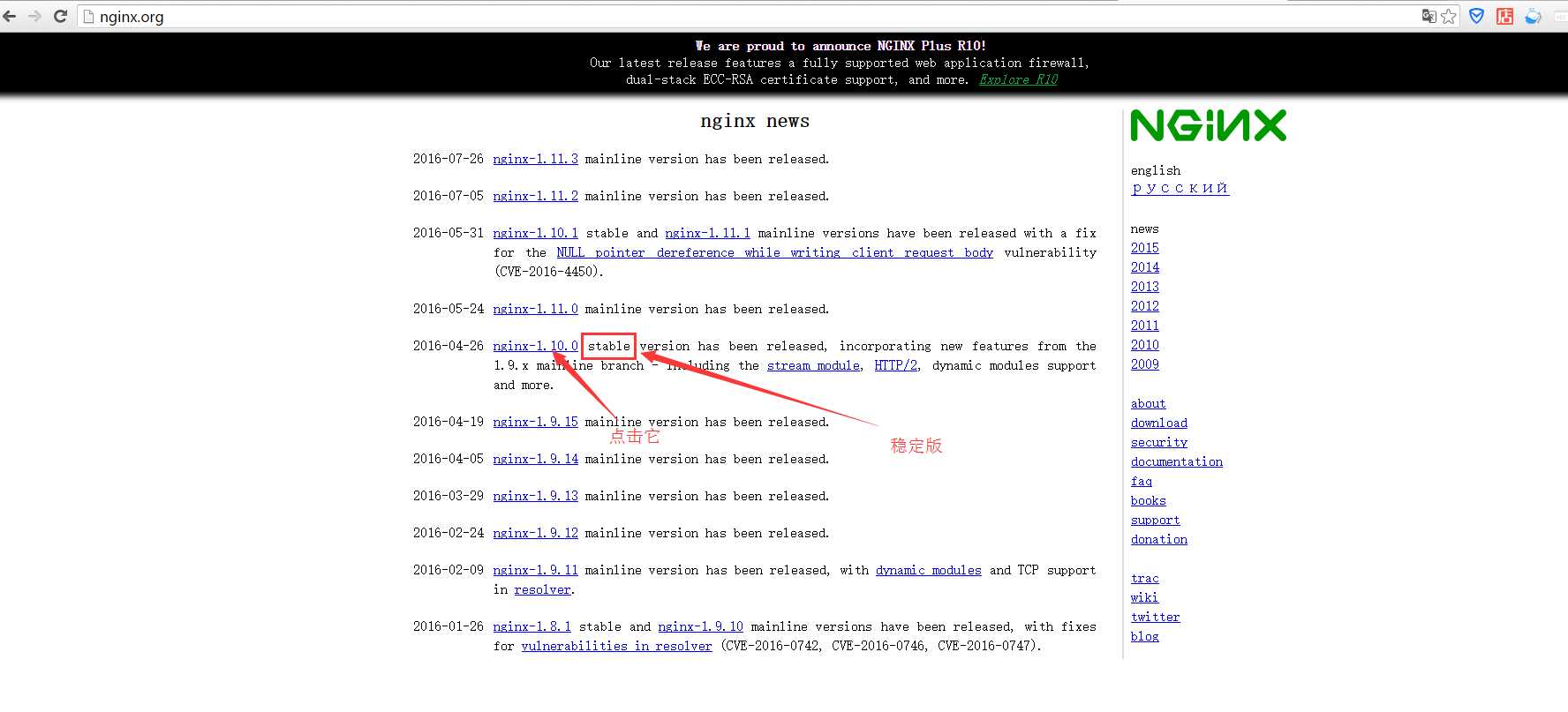Click the translate icon in address bar
Image resolution: width=1568 pixels, height=712 pixels.
(x=1429, y=16)
